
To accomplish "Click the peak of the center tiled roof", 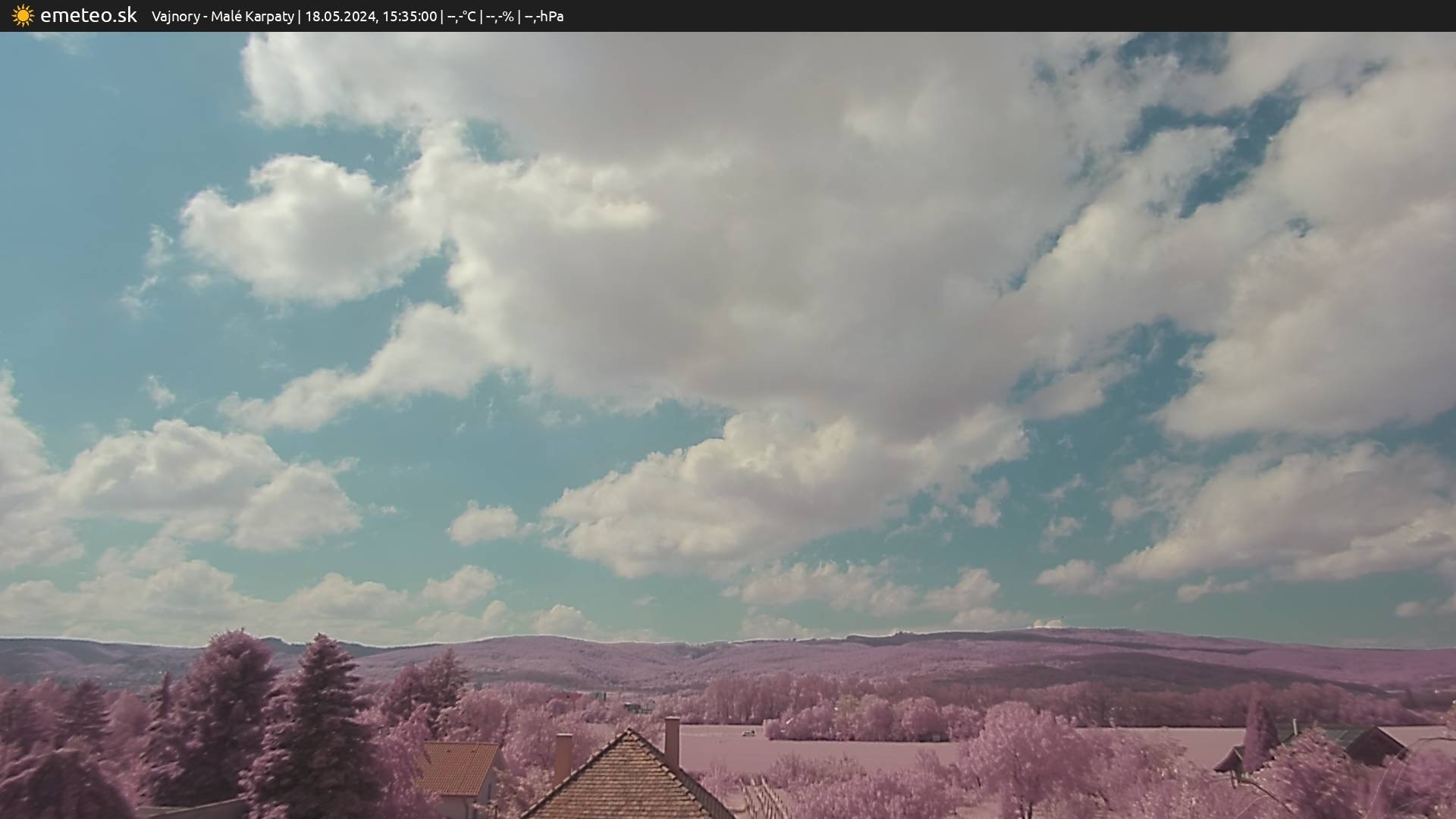I will (628, 734).
